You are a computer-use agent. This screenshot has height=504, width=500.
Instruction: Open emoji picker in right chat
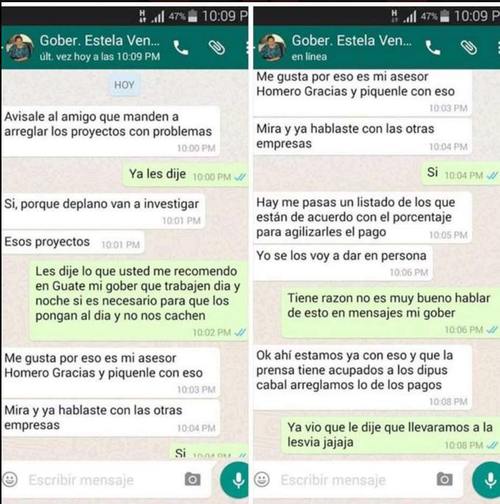click(262, 480)
